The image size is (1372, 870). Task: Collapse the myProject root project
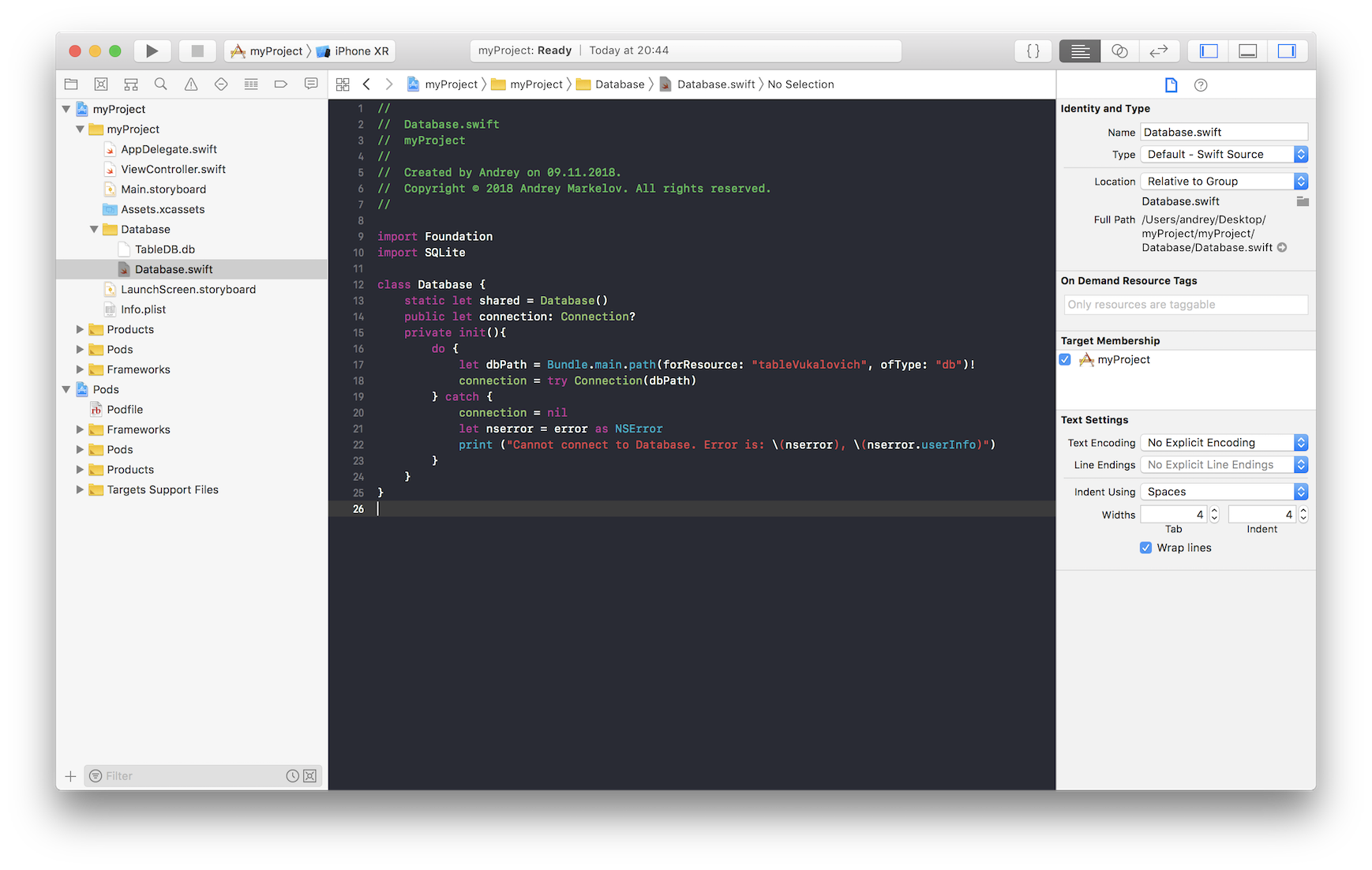coord(66,110)
